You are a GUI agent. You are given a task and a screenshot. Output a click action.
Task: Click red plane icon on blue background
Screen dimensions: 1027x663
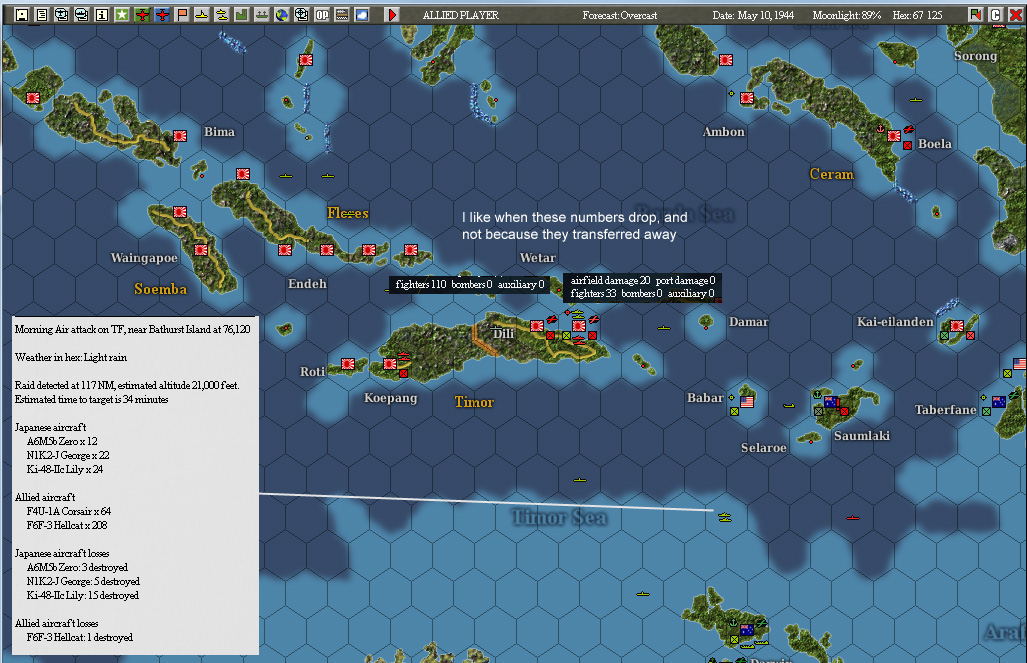pos(162,14)
